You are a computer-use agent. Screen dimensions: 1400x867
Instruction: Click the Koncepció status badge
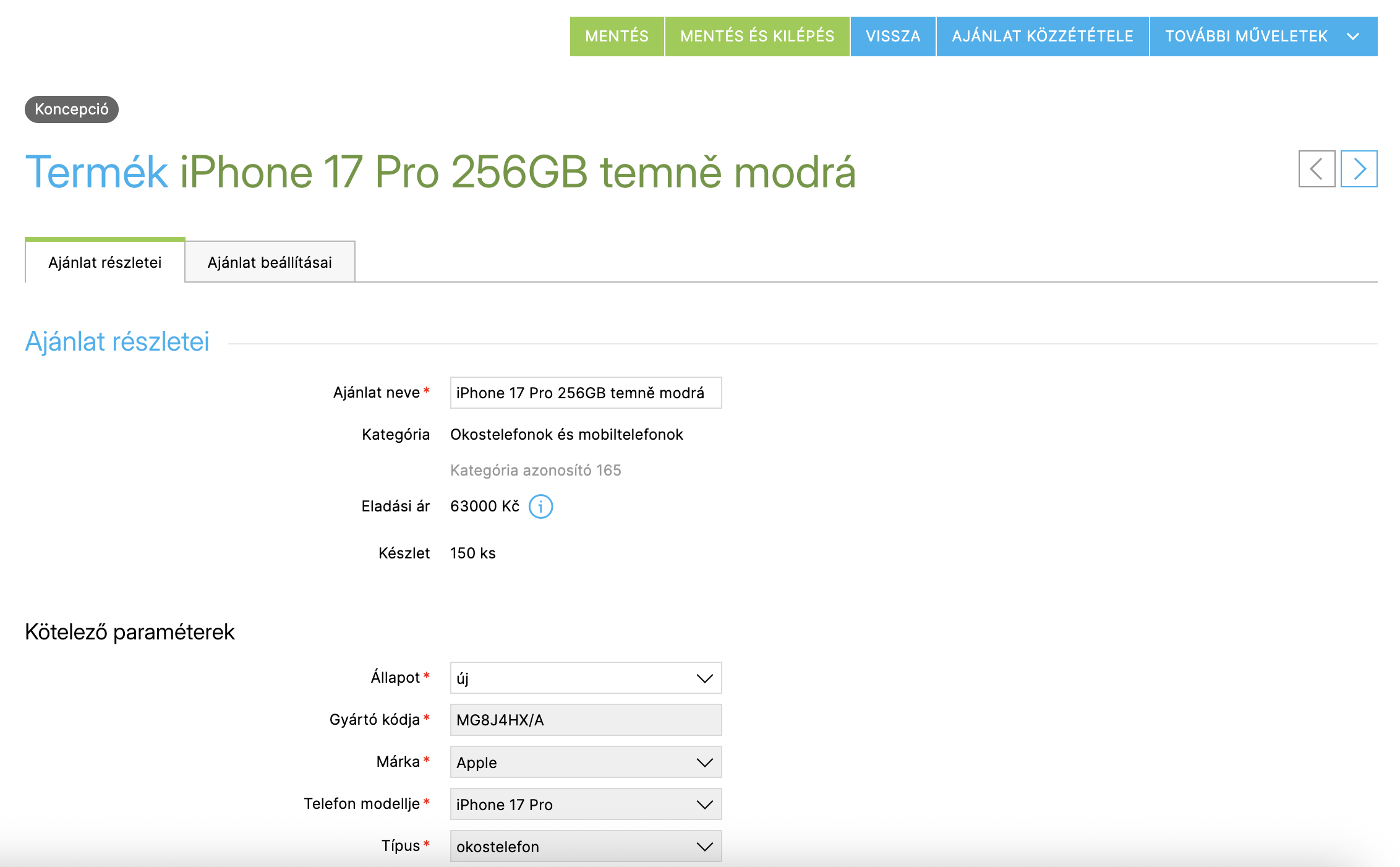pyautogui.click(x=72, y=109)
